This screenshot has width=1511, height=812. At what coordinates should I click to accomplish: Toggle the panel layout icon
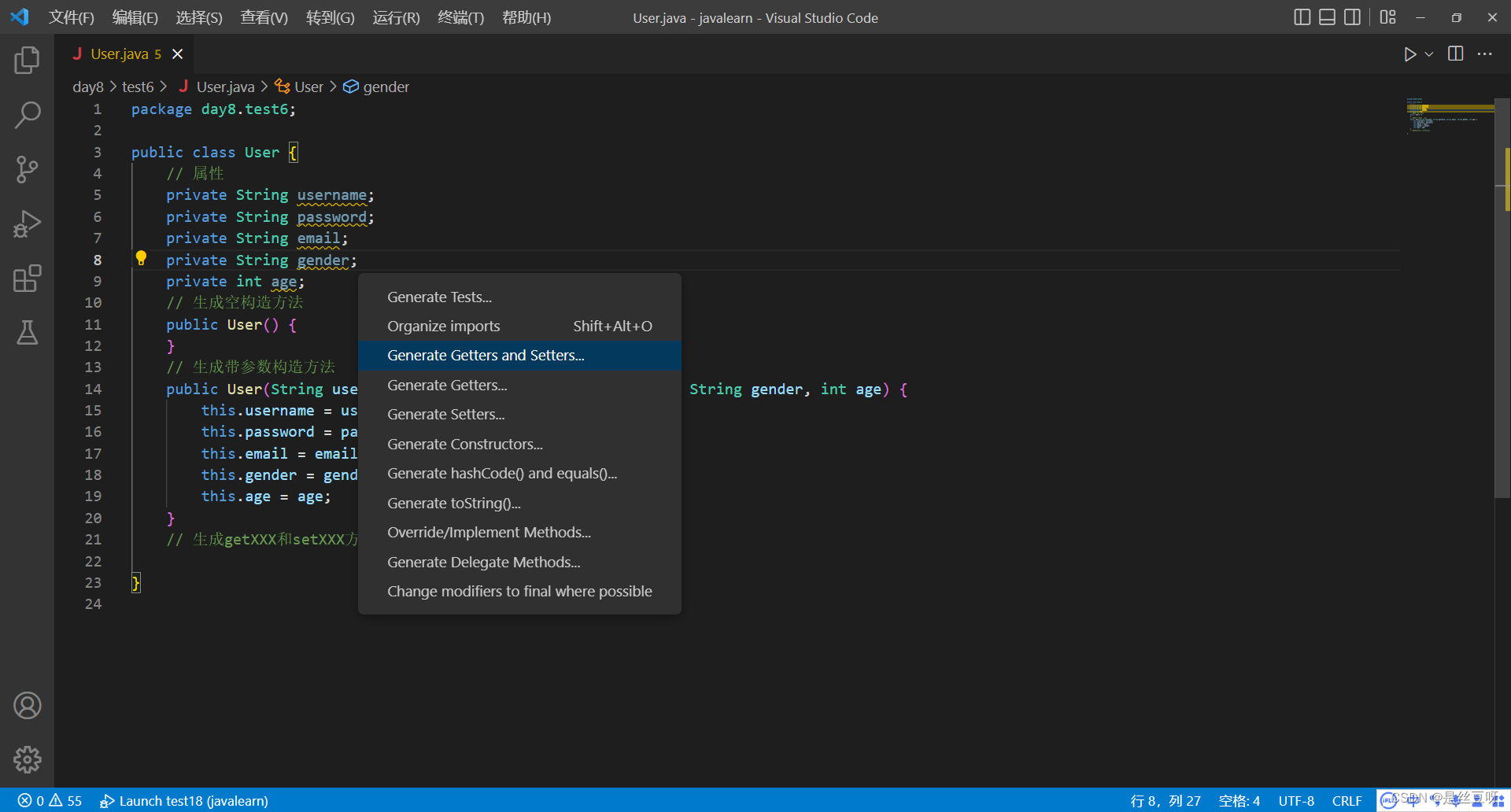1328,17
